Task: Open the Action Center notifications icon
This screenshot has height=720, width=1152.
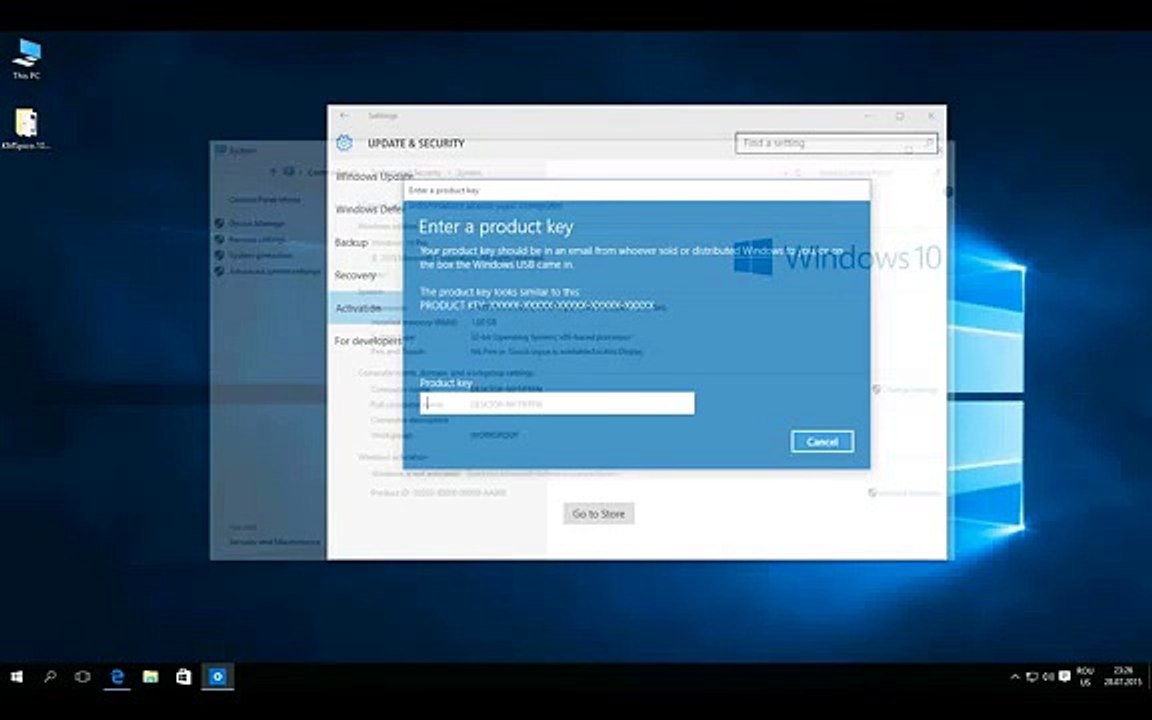Action: 1065,677
